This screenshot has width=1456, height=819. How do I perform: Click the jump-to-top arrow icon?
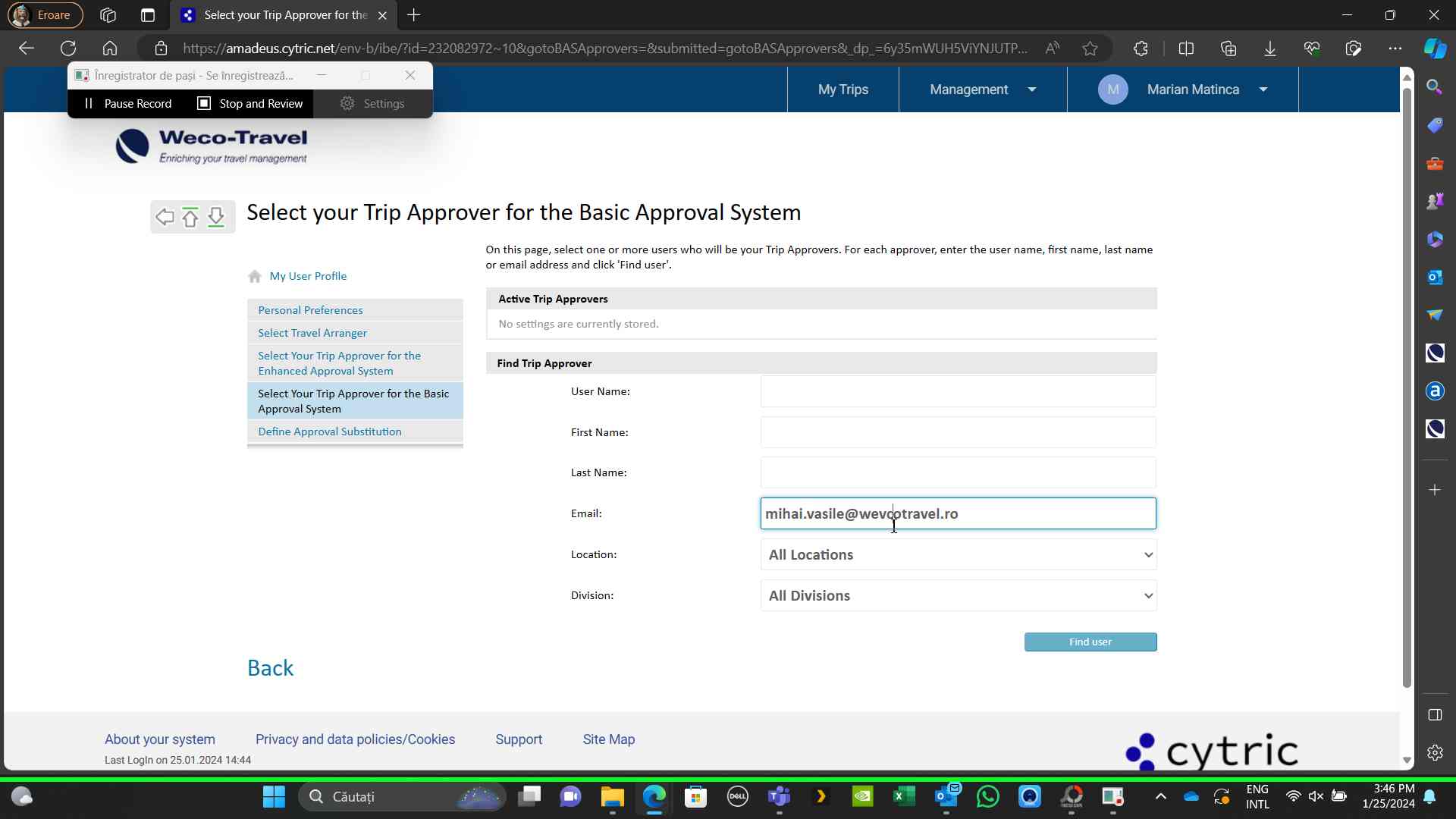click(190, 218)
